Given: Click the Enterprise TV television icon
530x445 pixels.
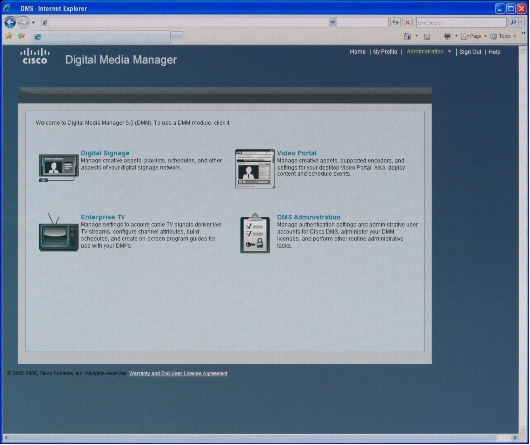Looking at the screenshot, I should (x=59, y=233).
